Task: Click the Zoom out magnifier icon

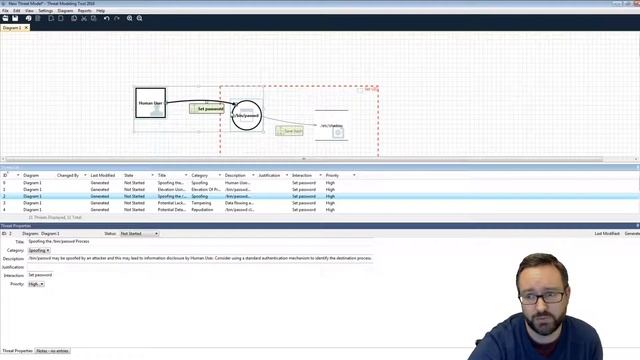Action: (x=140, y=18)
